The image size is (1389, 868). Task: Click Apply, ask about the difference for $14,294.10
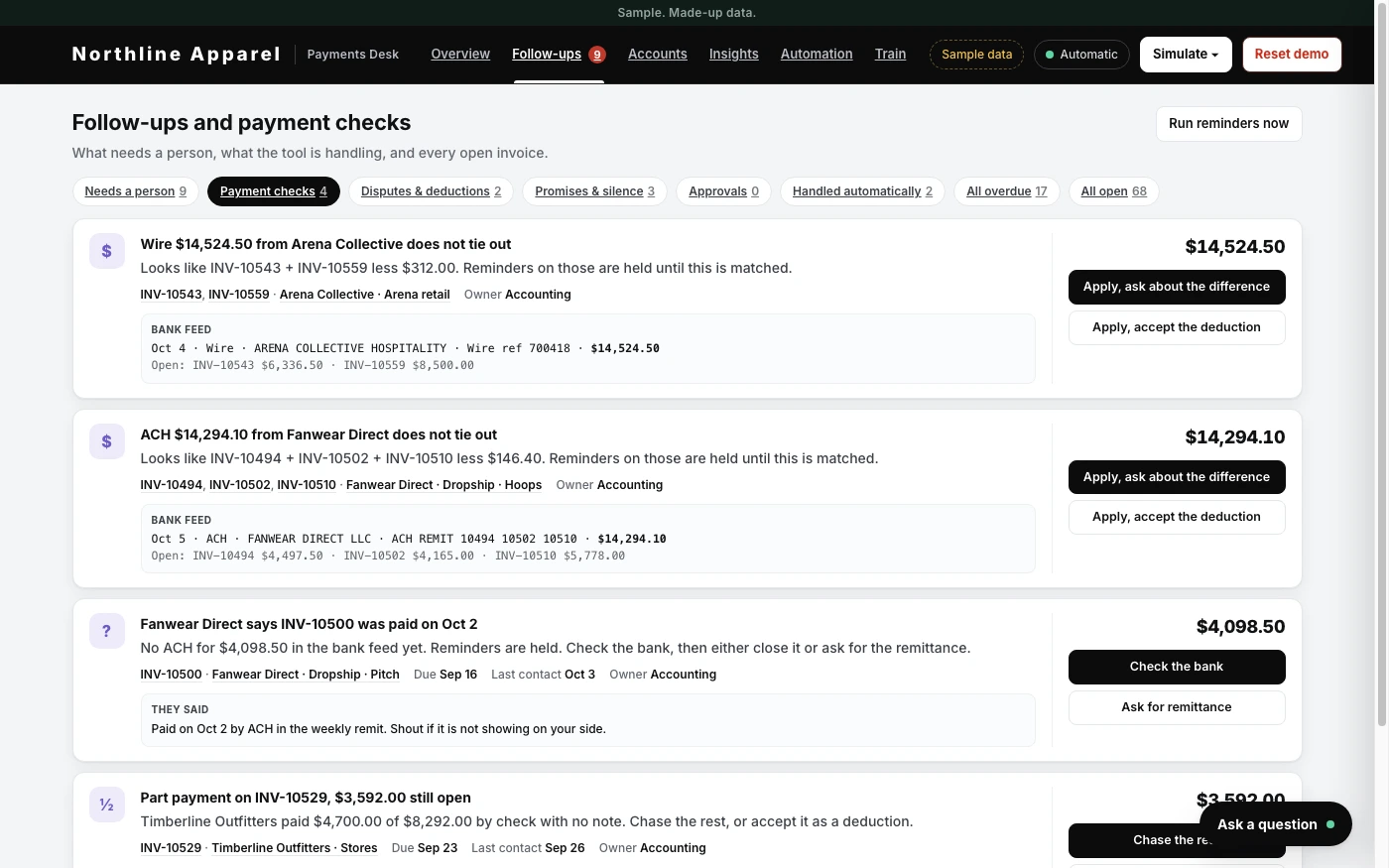(1177, 477)
